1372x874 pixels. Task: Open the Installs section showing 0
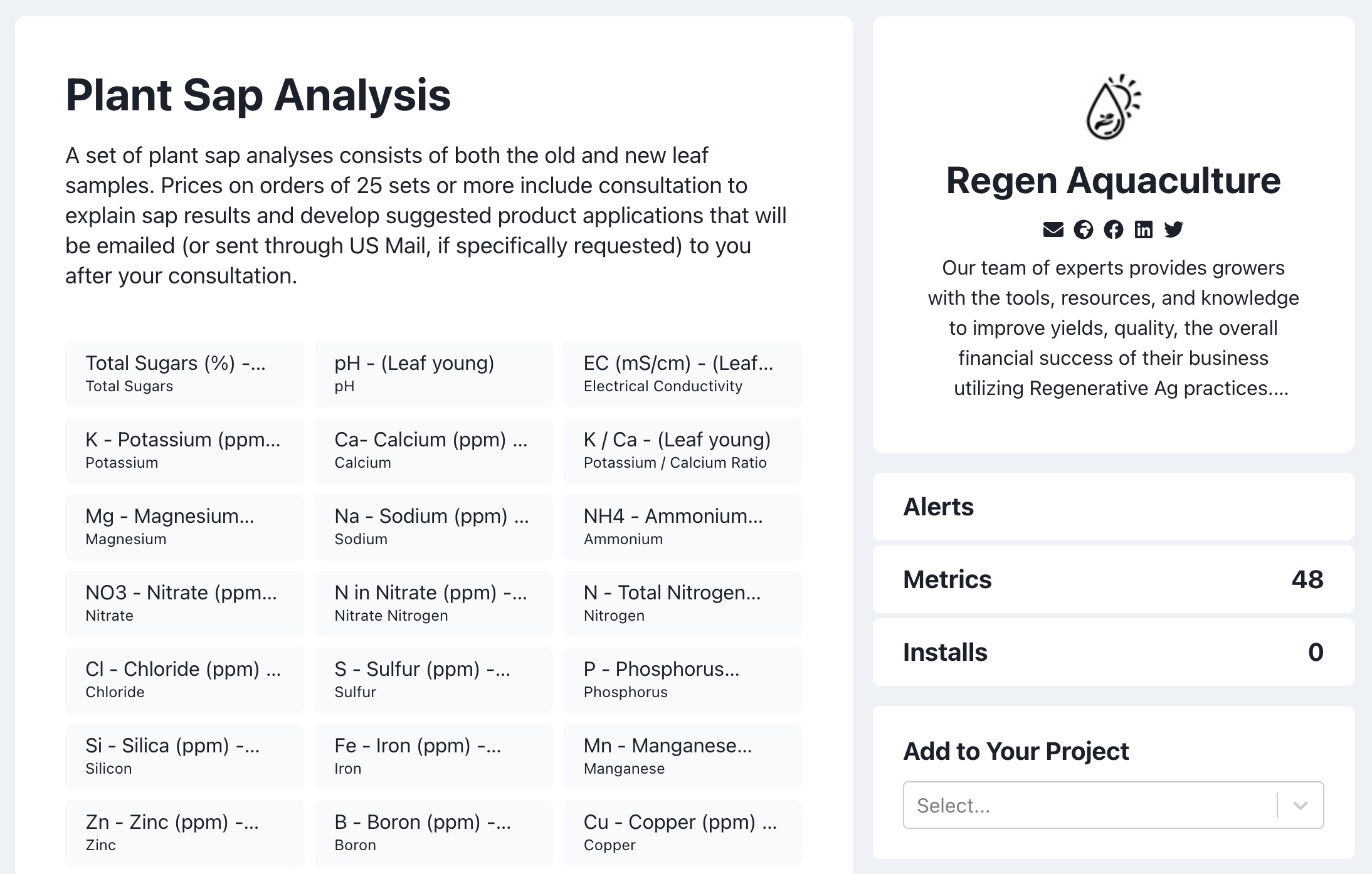tap(1113, 652)
